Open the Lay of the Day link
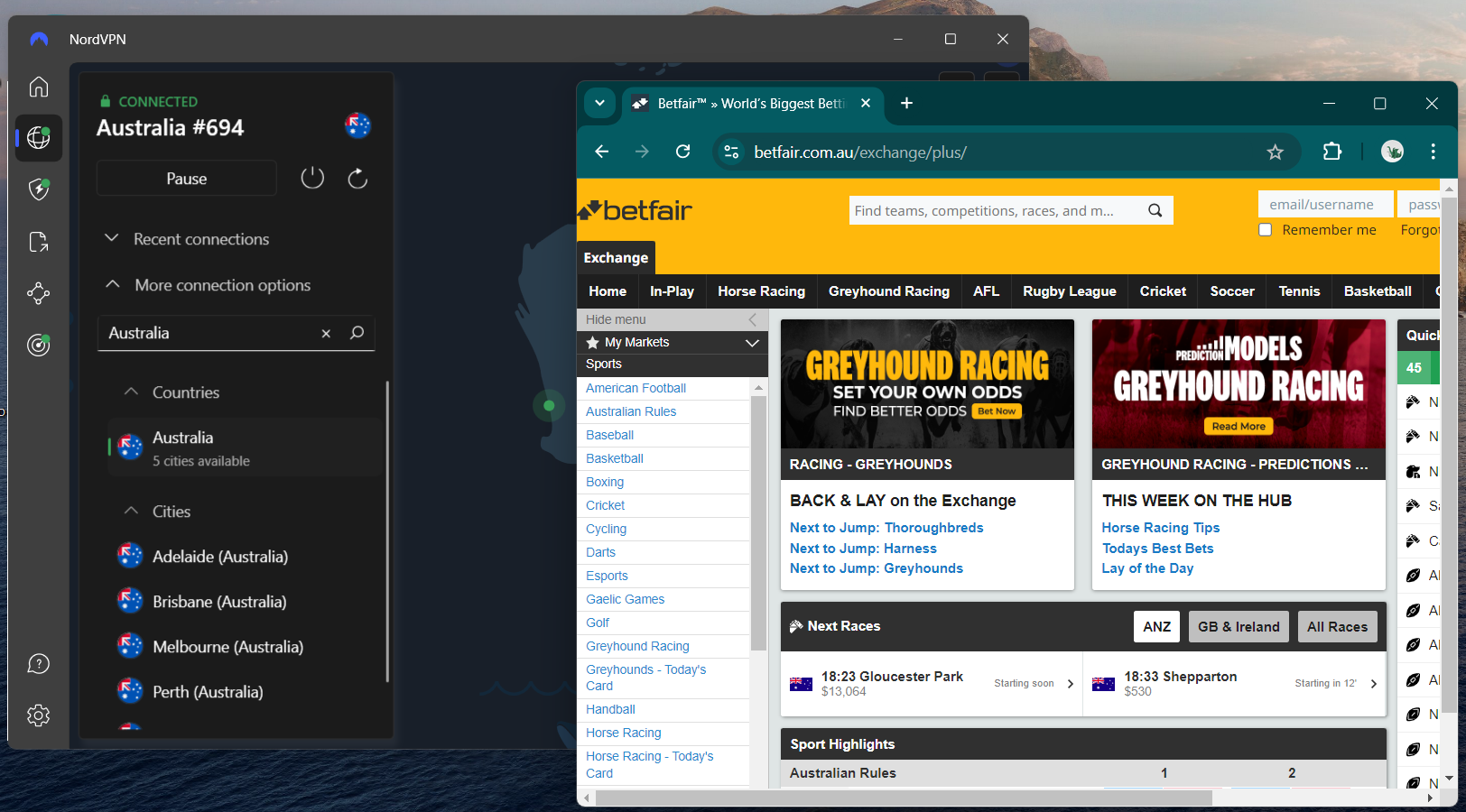 point(1147,568)
